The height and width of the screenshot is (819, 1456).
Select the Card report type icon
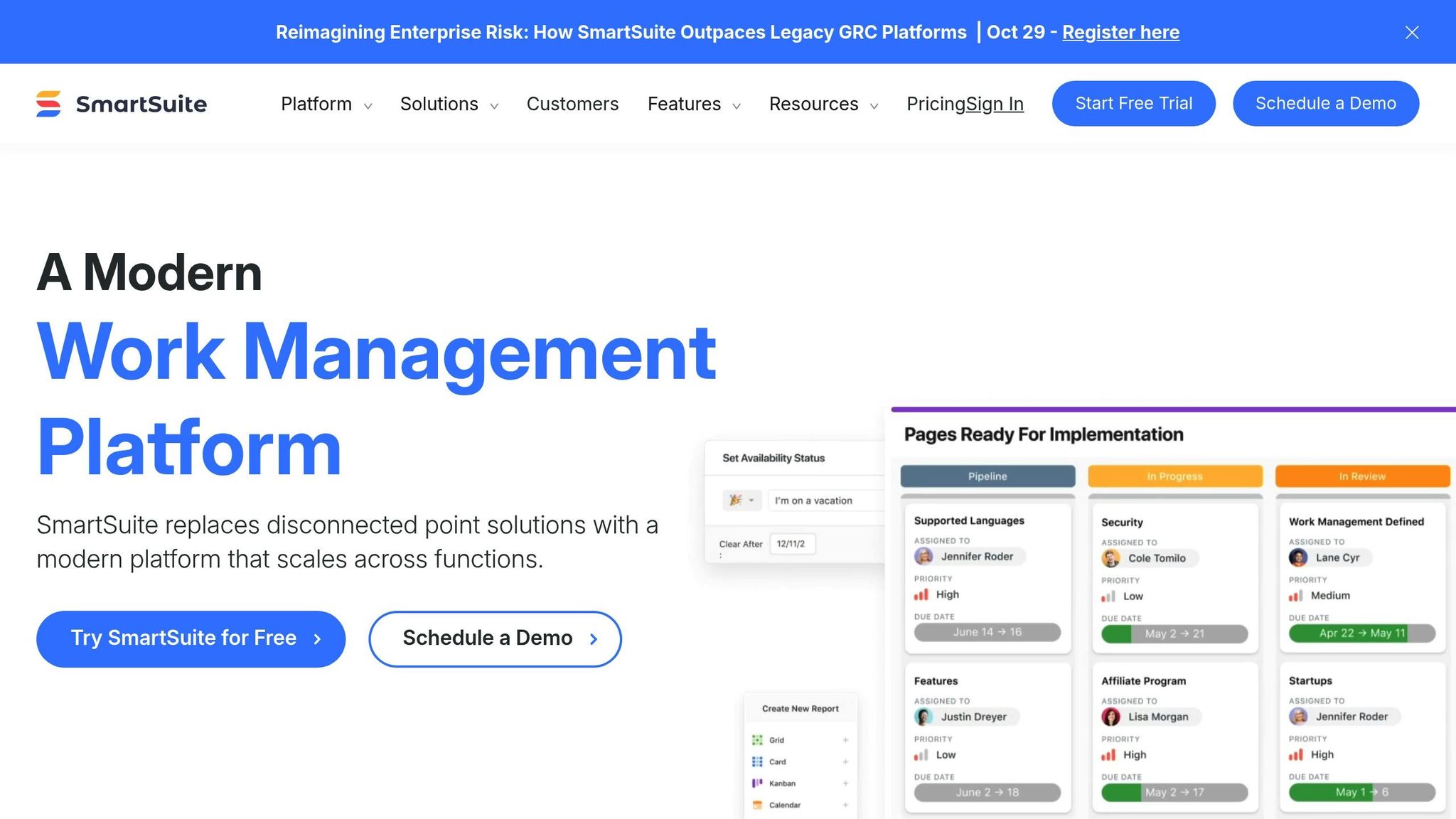coord(757,761)
